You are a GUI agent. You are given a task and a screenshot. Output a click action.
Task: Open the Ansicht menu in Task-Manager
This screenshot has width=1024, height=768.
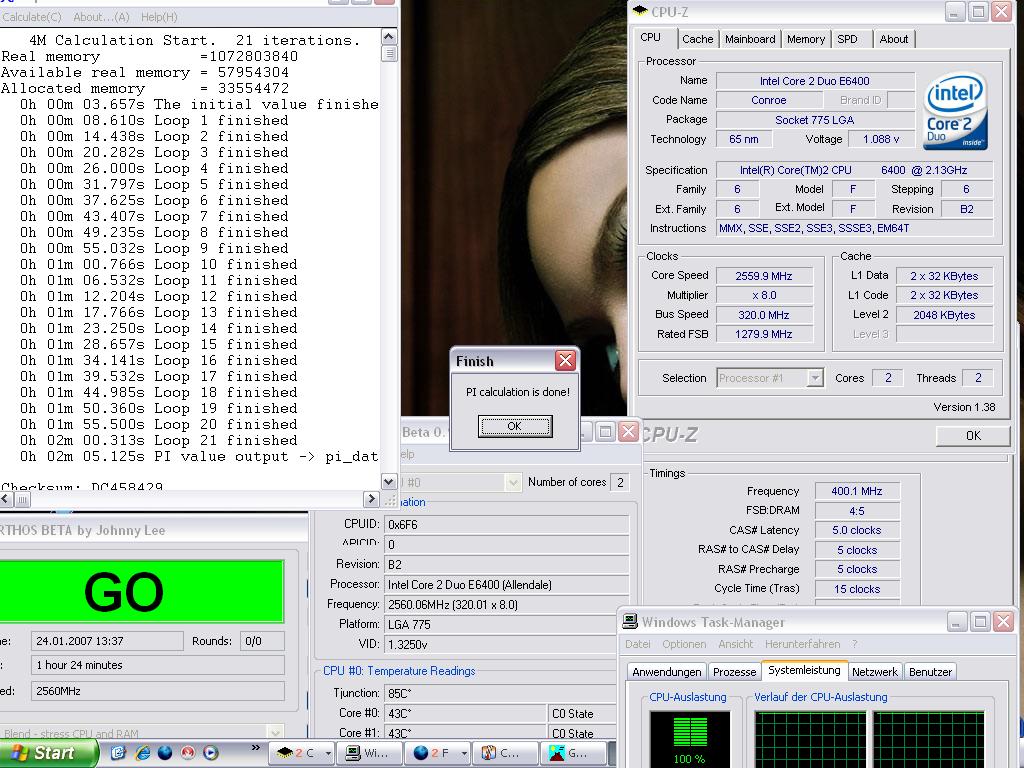coord(735,644)
